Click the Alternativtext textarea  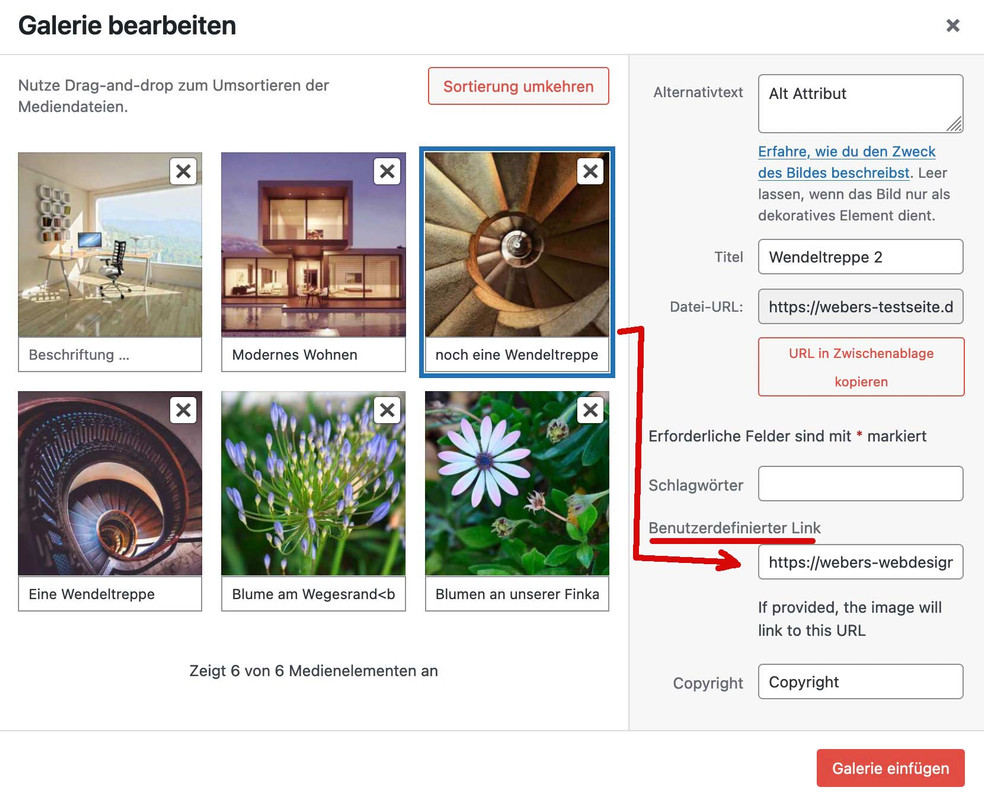(860, 104)
